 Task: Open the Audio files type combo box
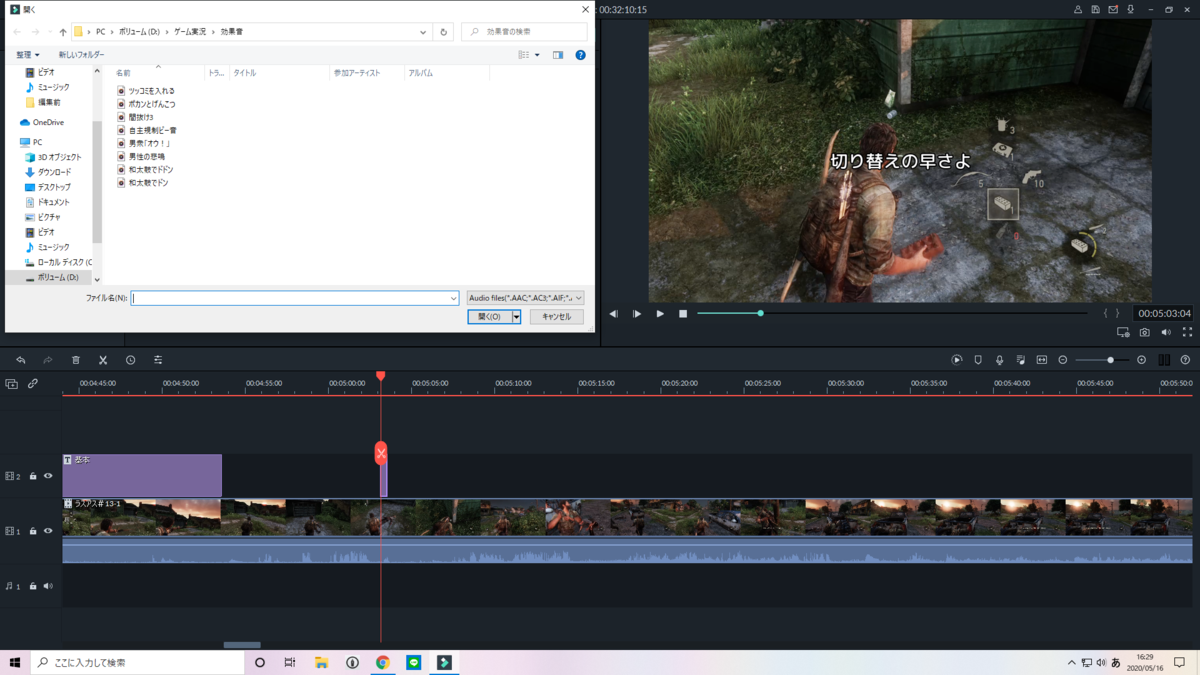[x=525, y=298]
